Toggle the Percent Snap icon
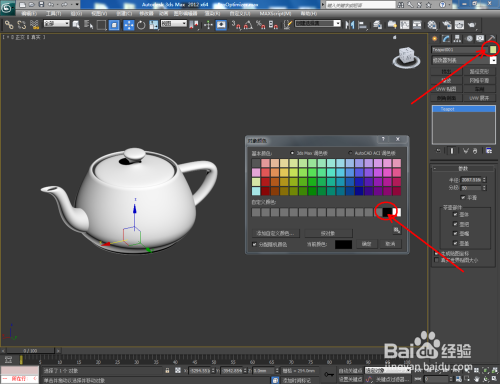 261,25
